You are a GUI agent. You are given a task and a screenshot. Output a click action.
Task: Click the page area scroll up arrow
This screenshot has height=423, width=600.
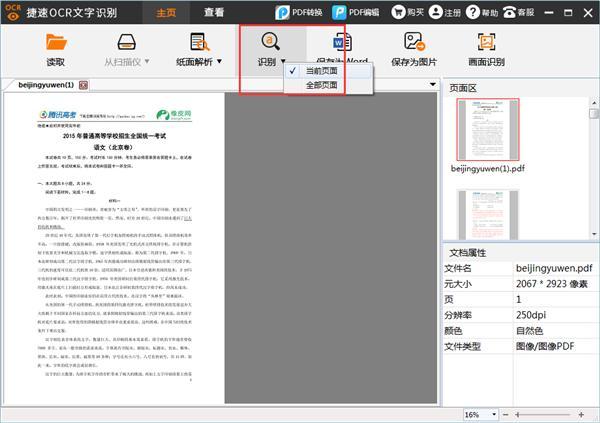[594, 103]
